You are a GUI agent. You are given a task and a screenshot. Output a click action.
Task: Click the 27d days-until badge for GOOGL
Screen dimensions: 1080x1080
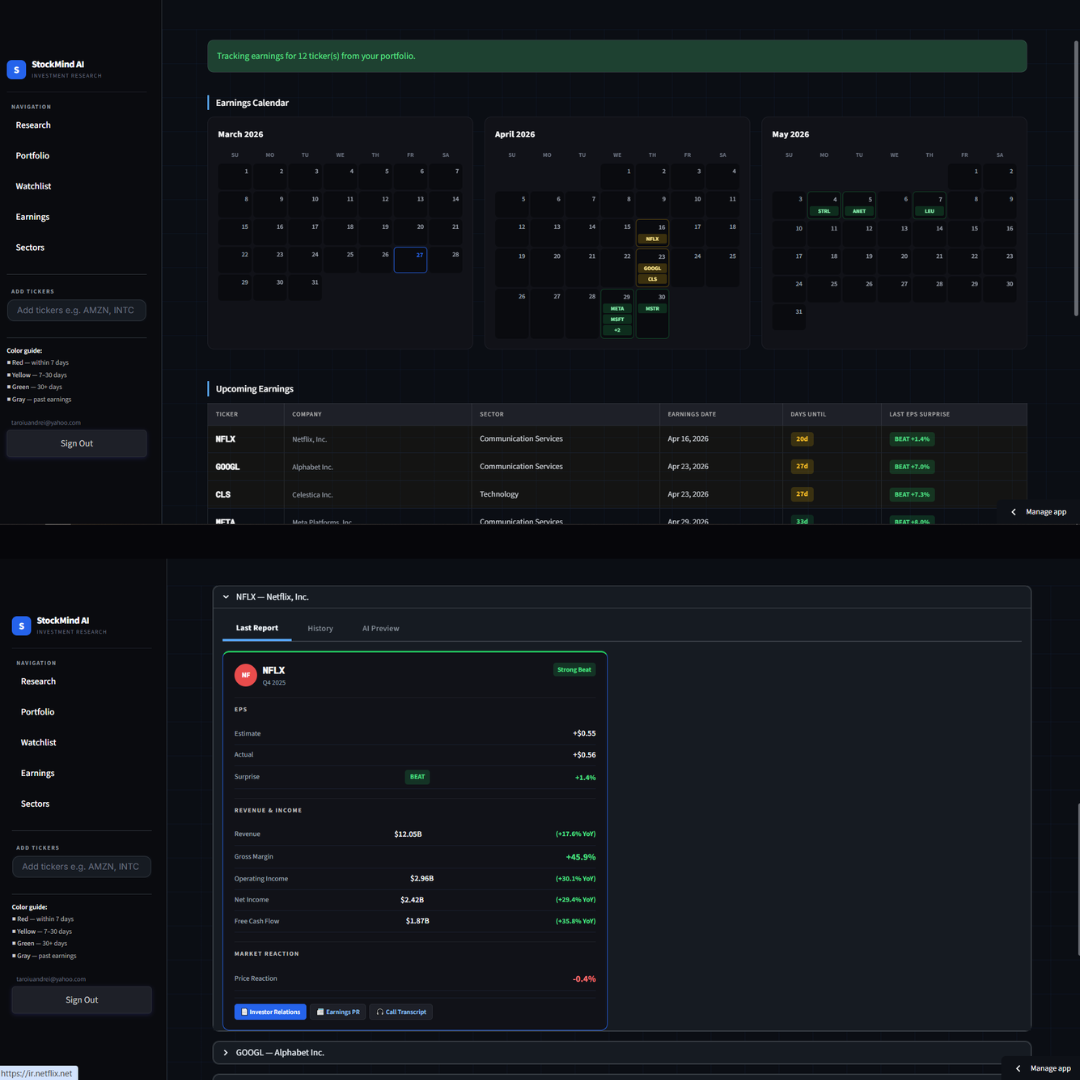pos(801,466)
